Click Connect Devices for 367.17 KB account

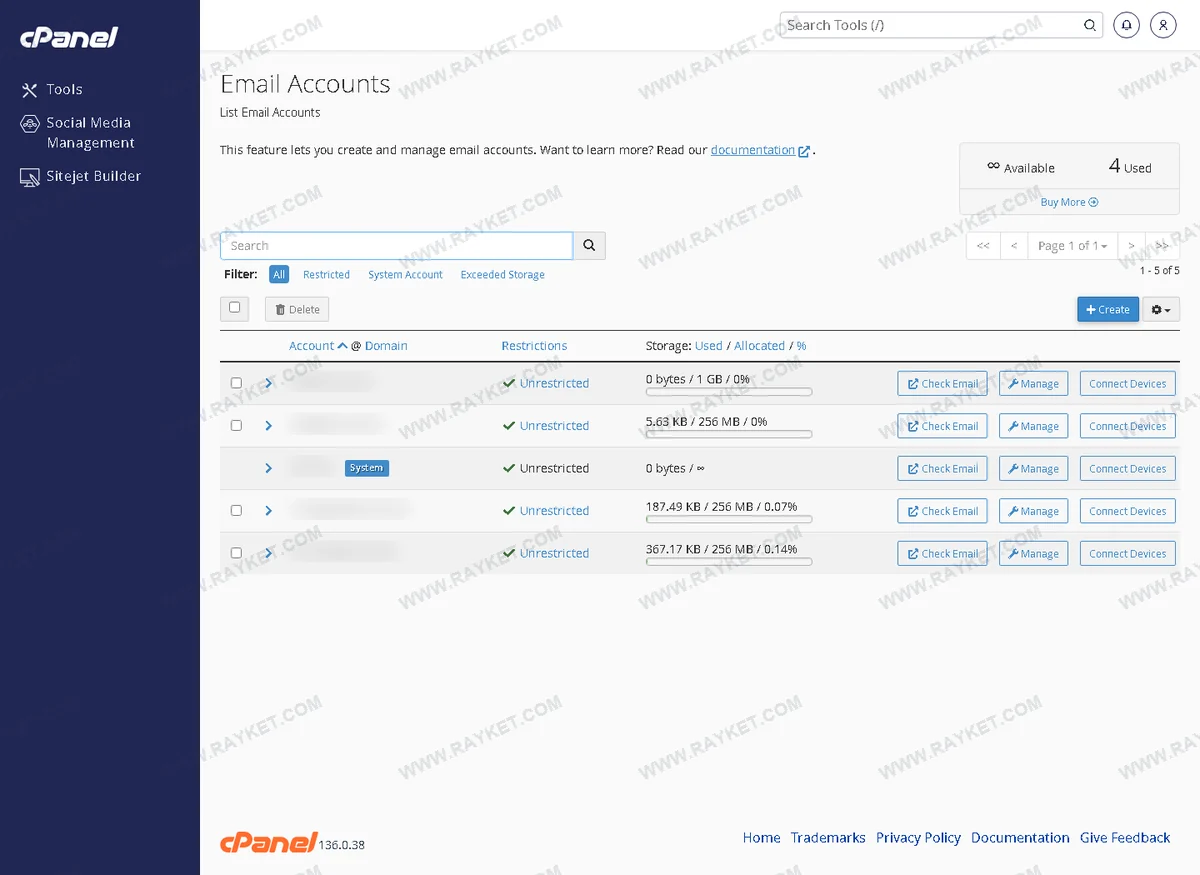point(1128,553)
